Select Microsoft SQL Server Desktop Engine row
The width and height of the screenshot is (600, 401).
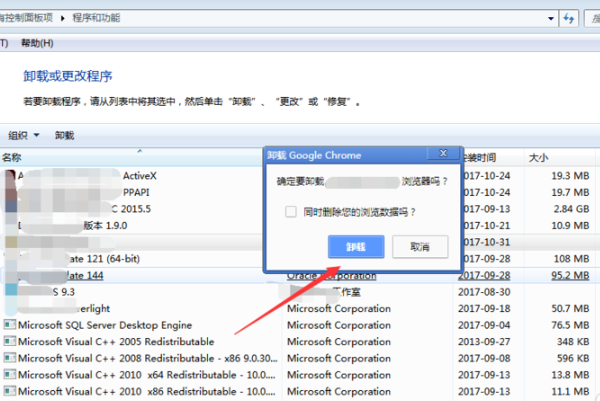pos(105,325)
